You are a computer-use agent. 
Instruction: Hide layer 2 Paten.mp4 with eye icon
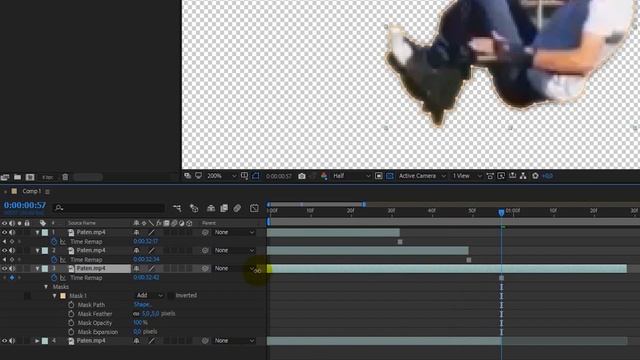(4, 250)
